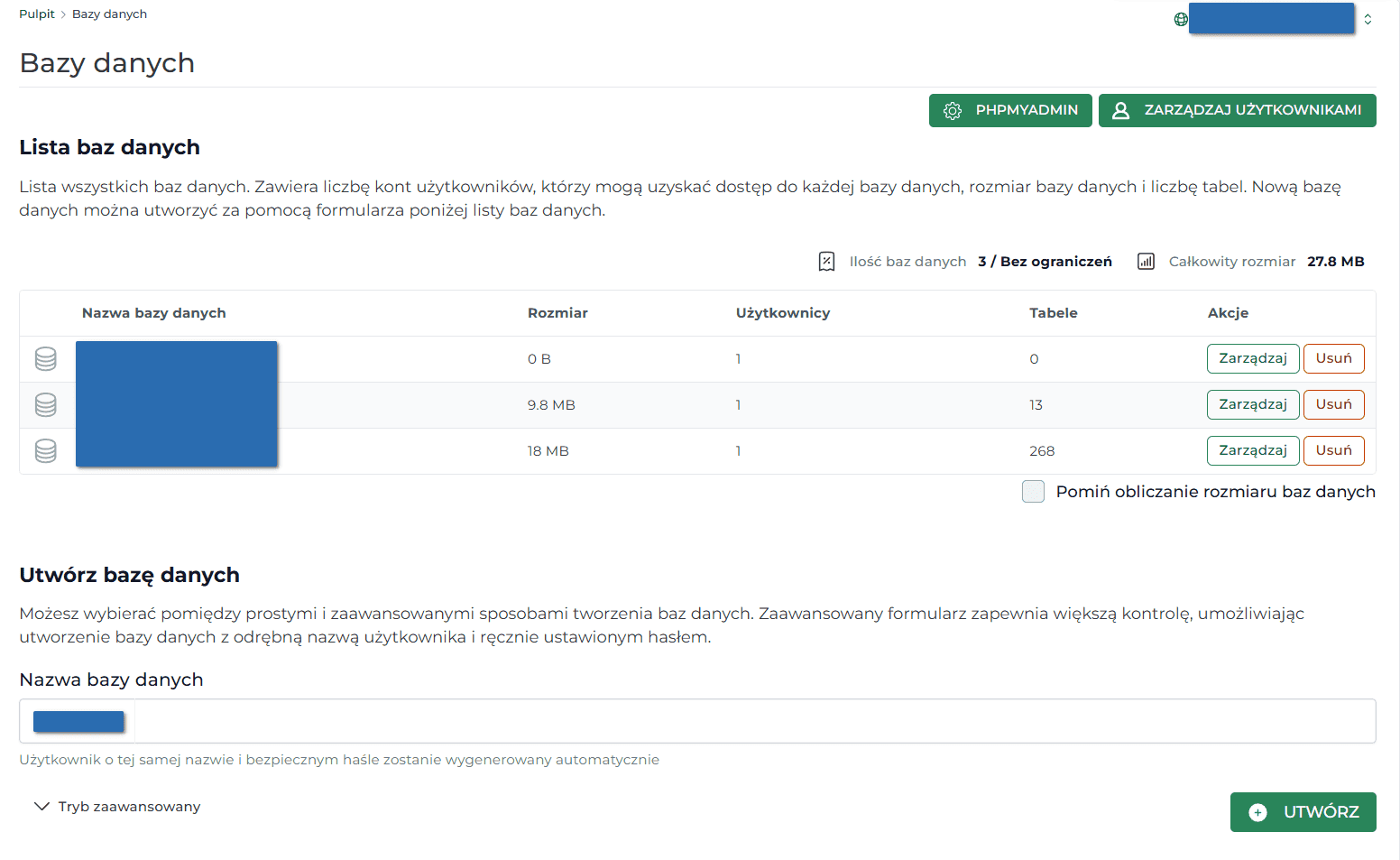The width and height of the screenshot is (1400, 860).
Task: Click the database icon in the 0 B row
Action: coord(46,359)
